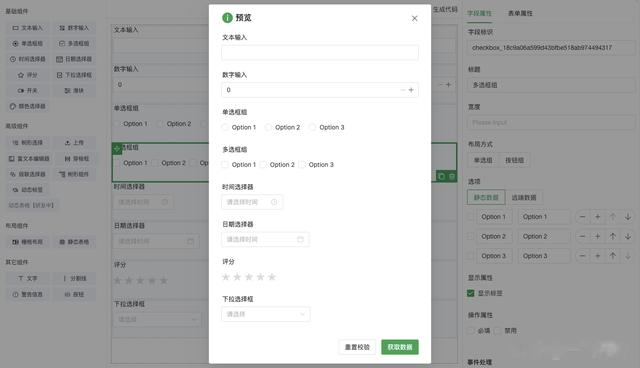Open the 时间选择器 time picker in preview
640x368 pixels.
pyautogui.click(x=252, y=202)
